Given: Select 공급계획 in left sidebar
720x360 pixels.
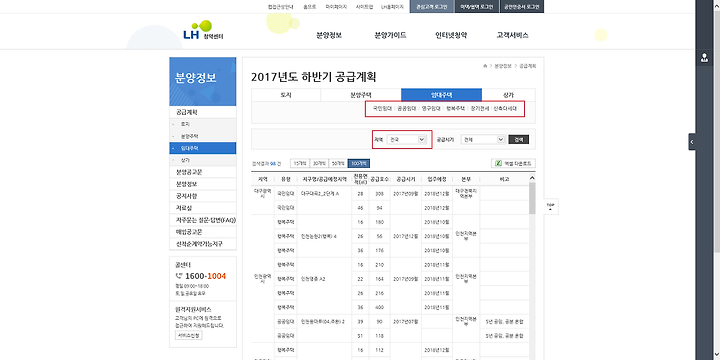Looking at the screenshot, I should pyautogui.click(x=202, y=112).
